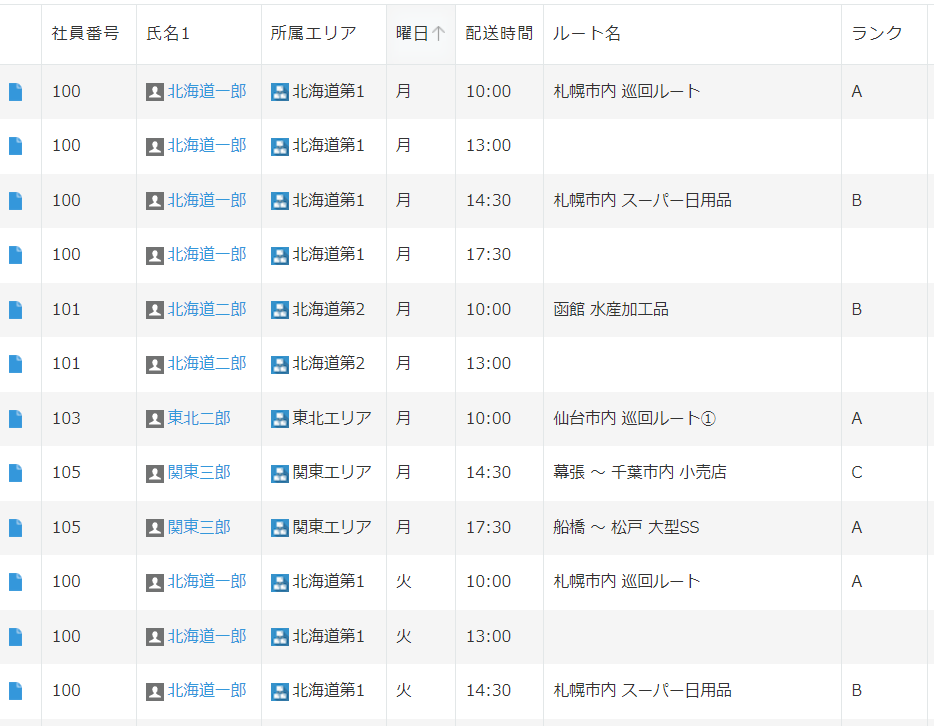
Task: Open 関東三郎 link in 月 17:30 row
Action: coord(199,527)
